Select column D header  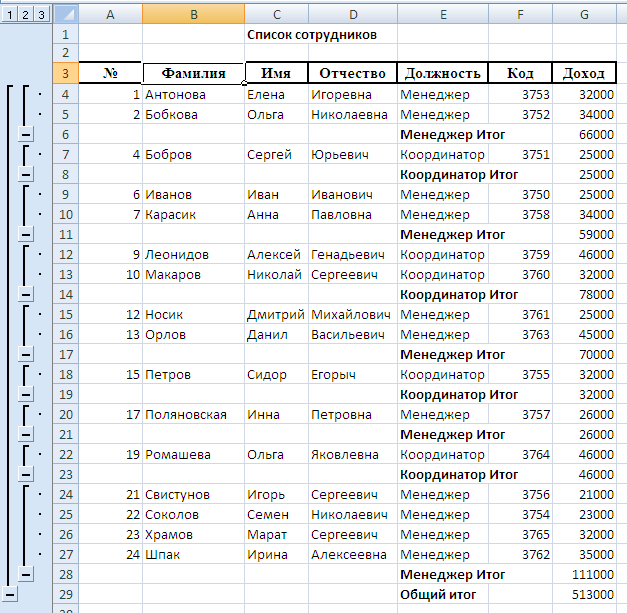[x=353, y=15]
